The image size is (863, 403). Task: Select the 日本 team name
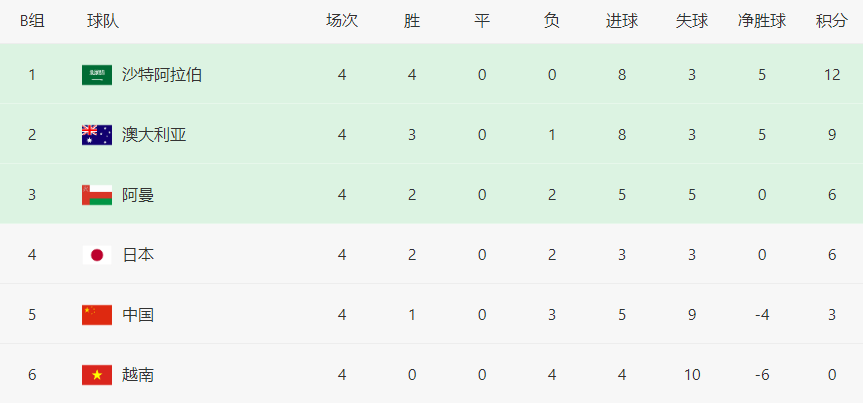coord(138,255)
